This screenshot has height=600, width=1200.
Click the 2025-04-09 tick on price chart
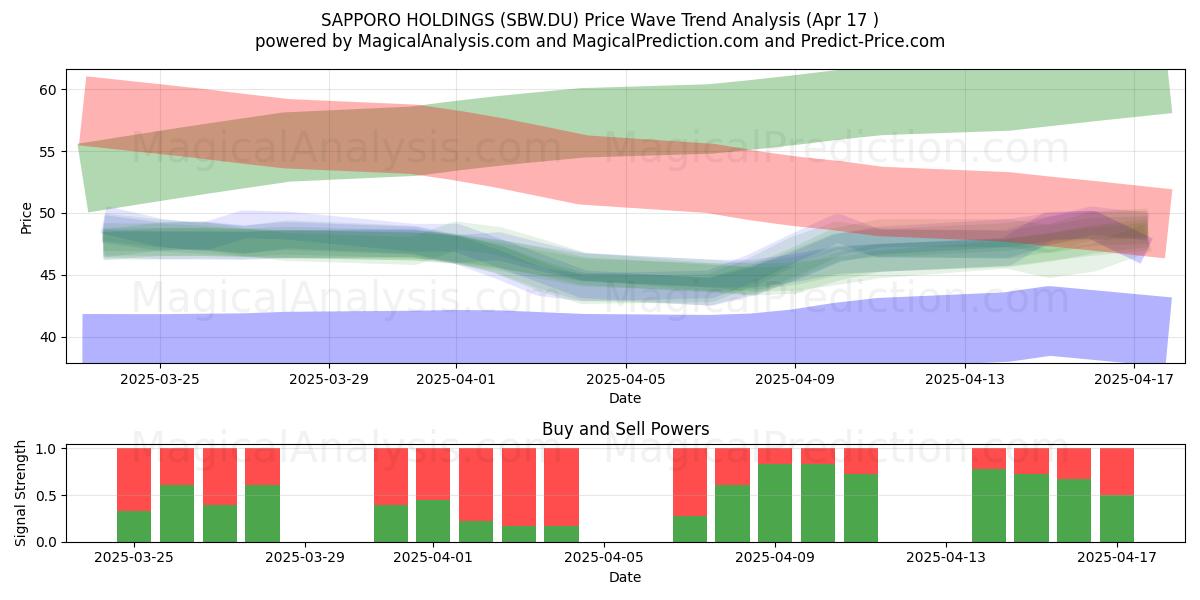click(795, 379)
